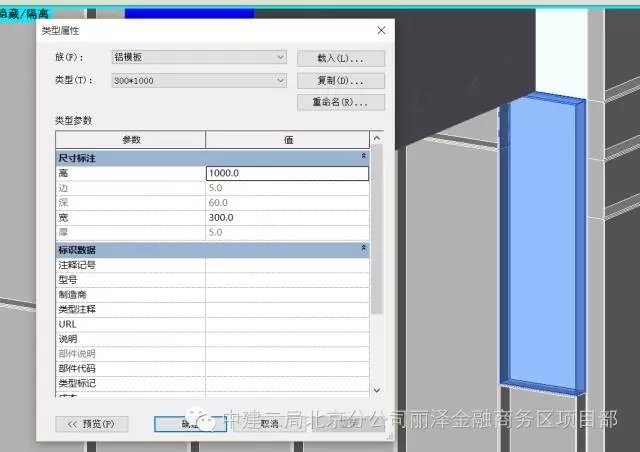The width and height of the screenshot is (640, 452).
Task: Click the 类型标记 value cell
Action: [x=287, y=383]
